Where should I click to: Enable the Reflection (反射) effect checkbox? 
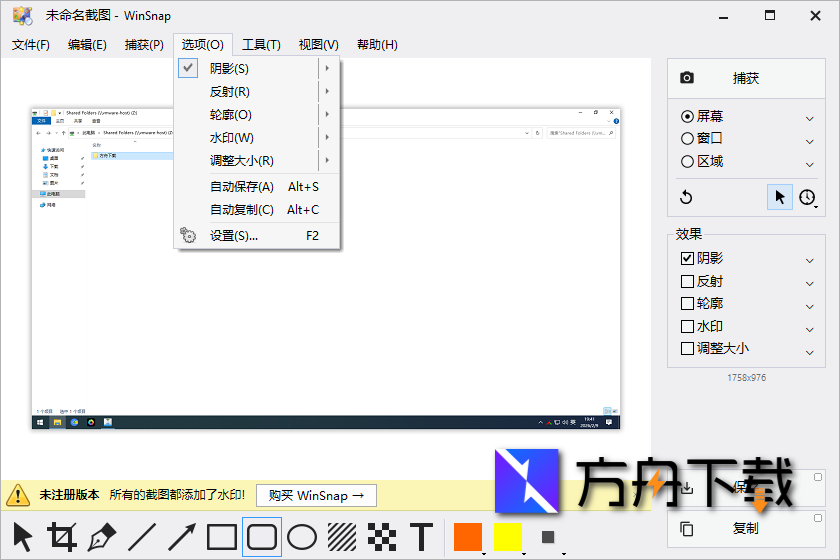[687, 281]
